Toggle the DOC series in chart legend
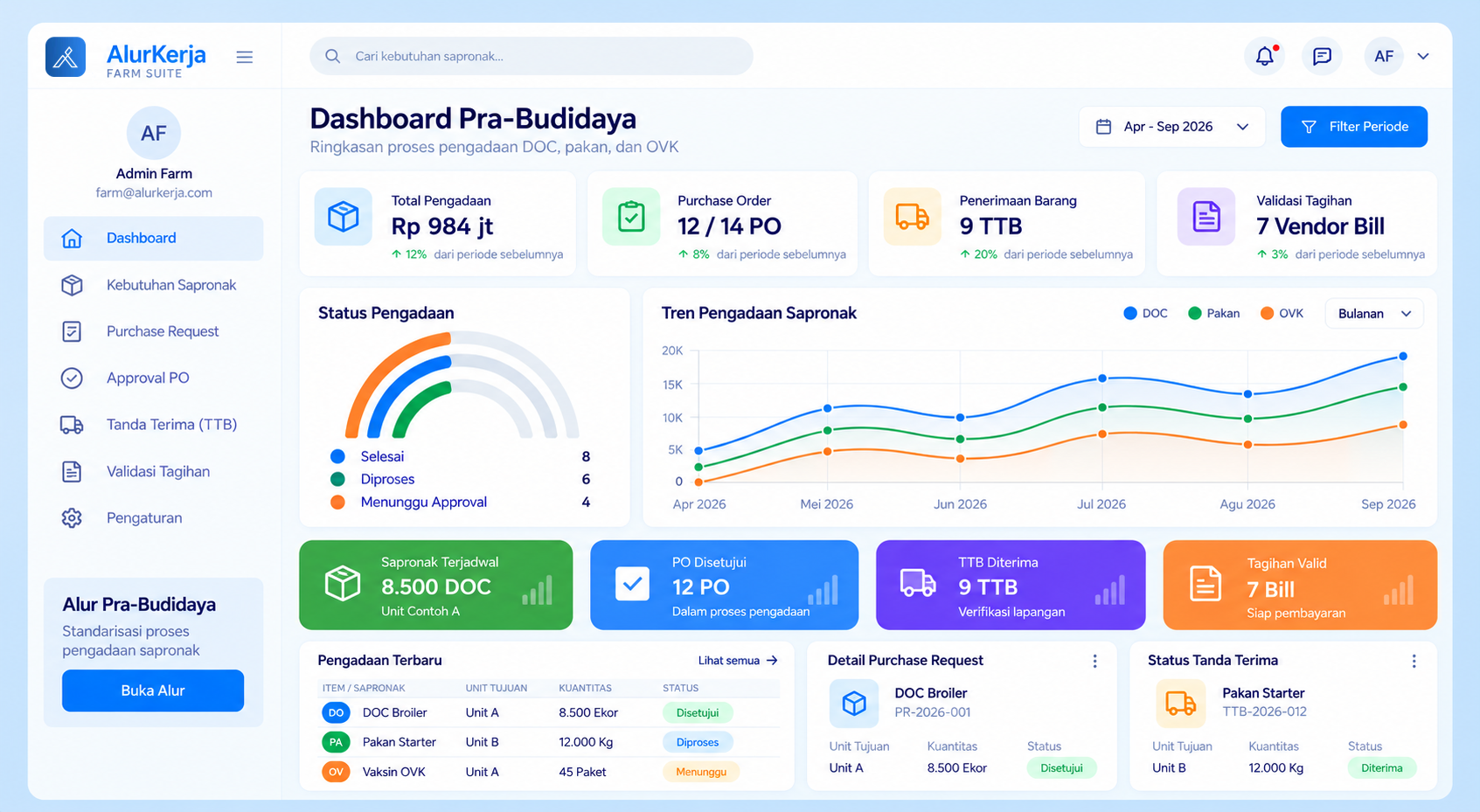The height and width of the screenshot is (812, 1480). [1145, 313]
